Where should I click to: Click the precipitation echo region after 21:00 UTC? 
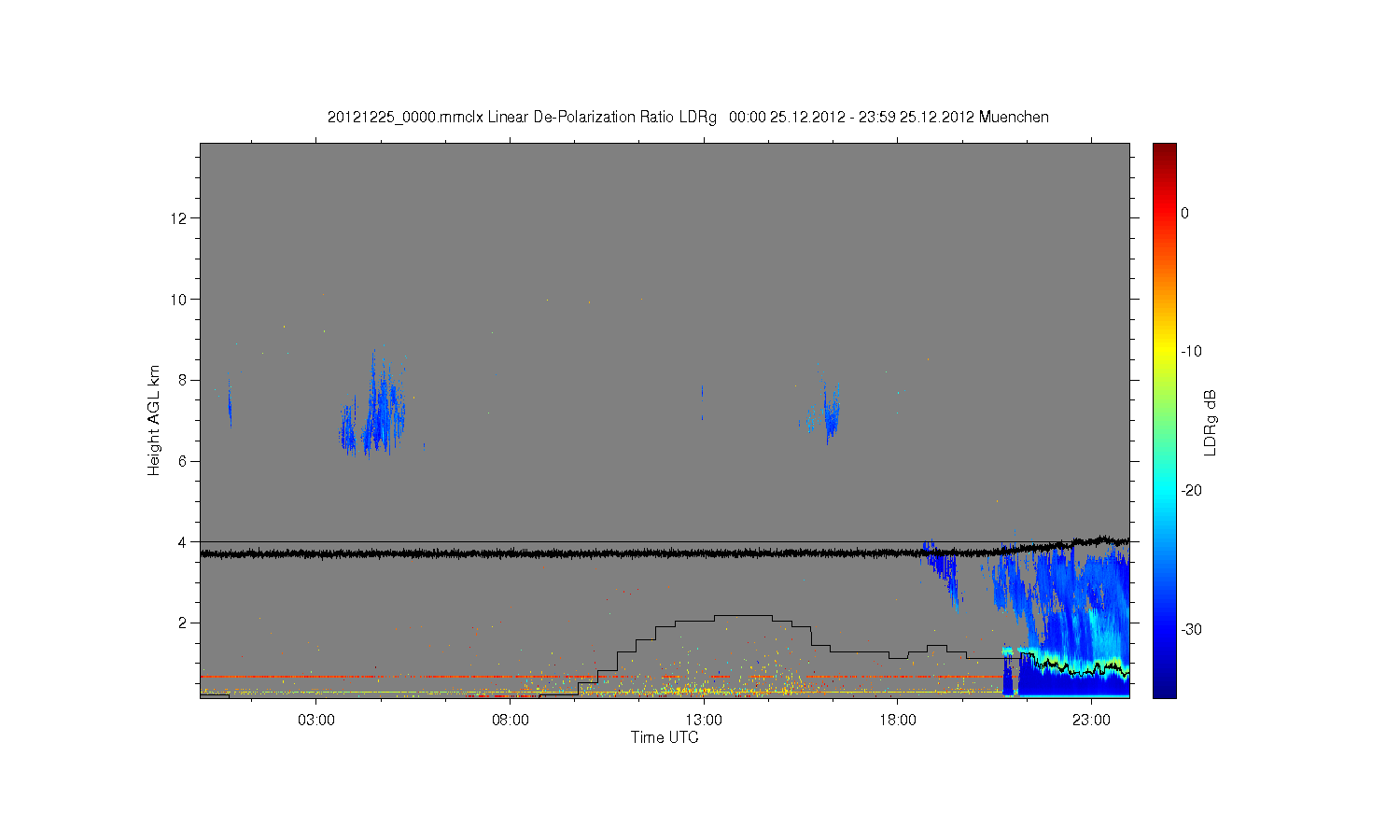(x=1073, y=621)
